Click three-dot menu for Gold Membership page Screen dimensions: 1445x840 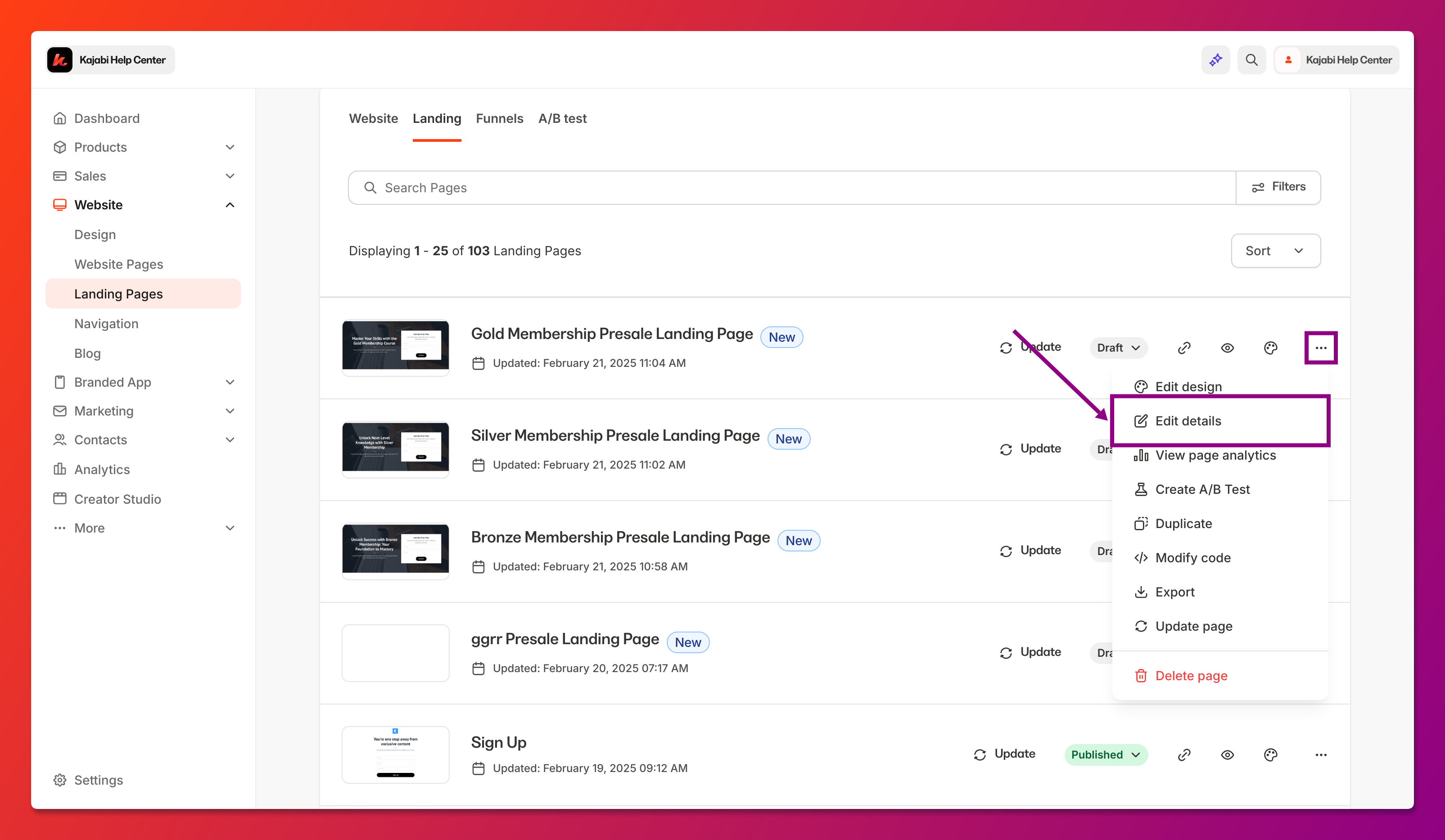click(1321, 348)
